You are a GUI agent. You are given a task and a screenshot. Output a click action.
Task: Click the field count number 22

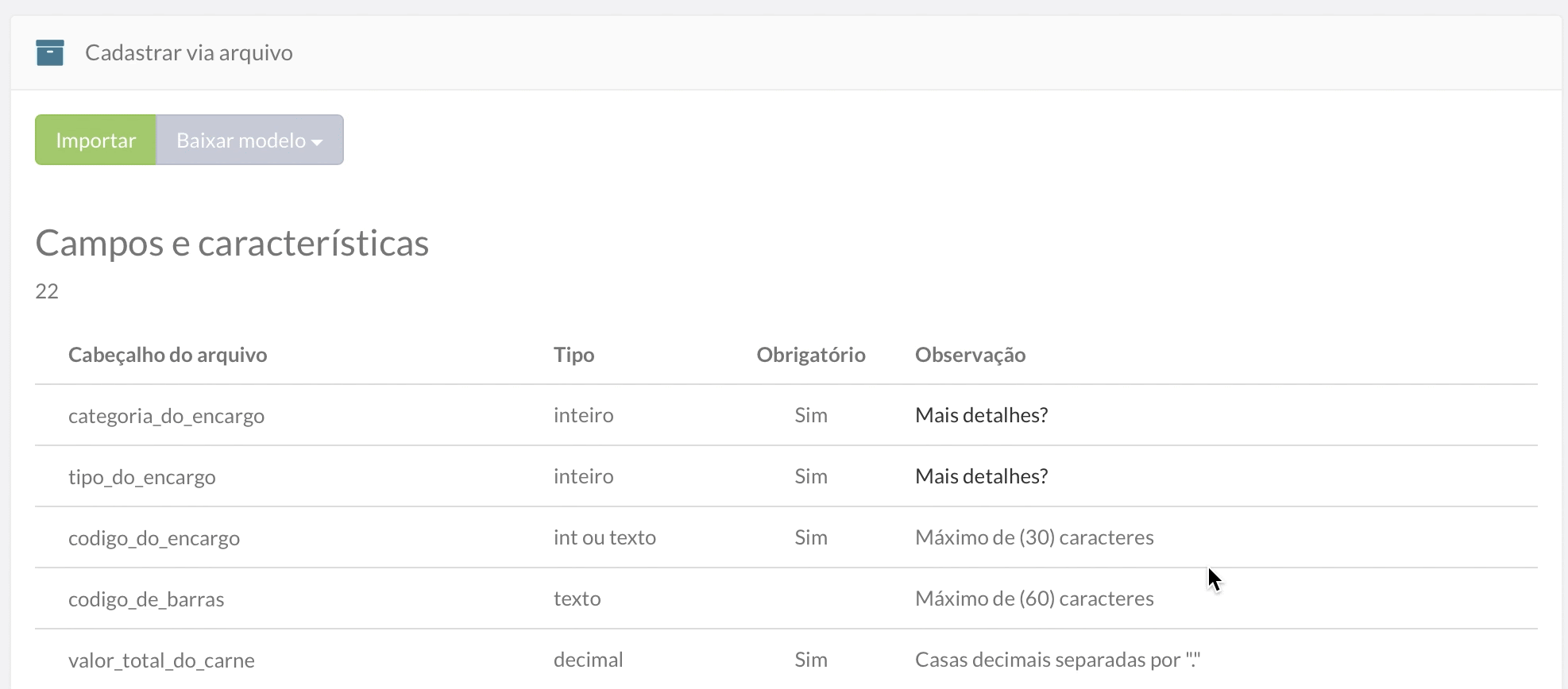47,291
